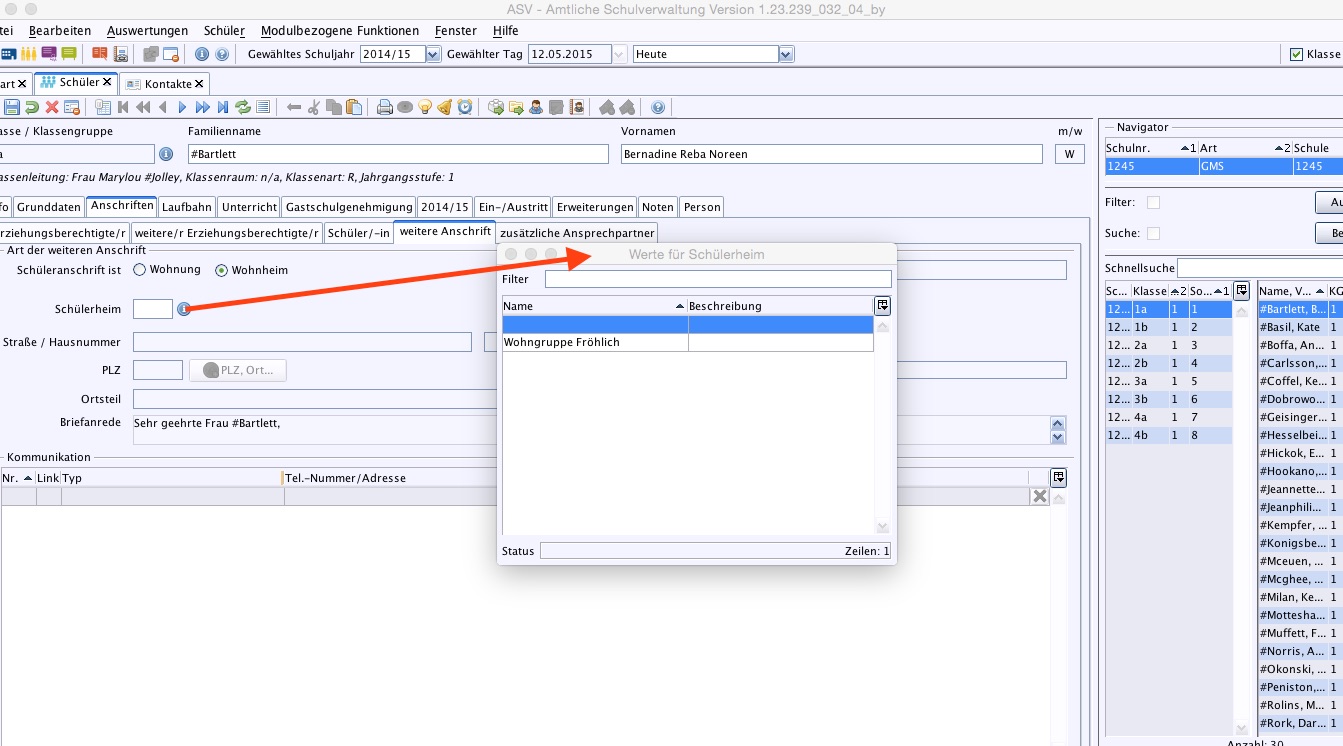Click the Familienname field containing #Bartlett
The image size is (1343, 746).
(x=398, y=154)
